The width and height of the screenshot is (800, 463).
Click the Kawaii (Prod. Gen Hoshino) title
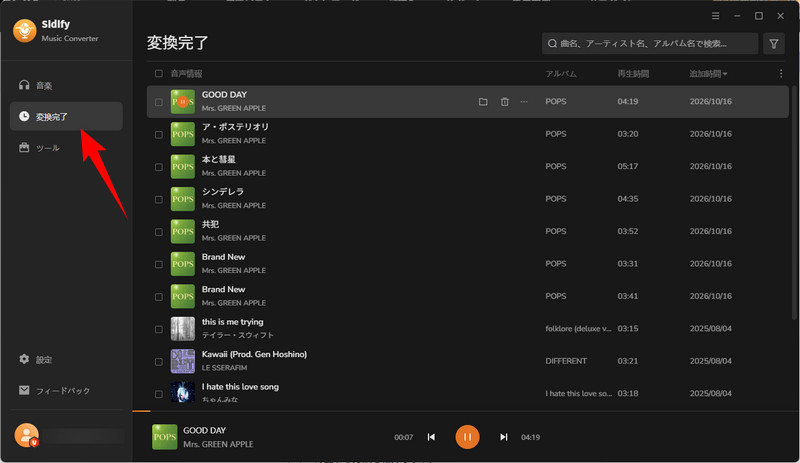pos(254,354)
